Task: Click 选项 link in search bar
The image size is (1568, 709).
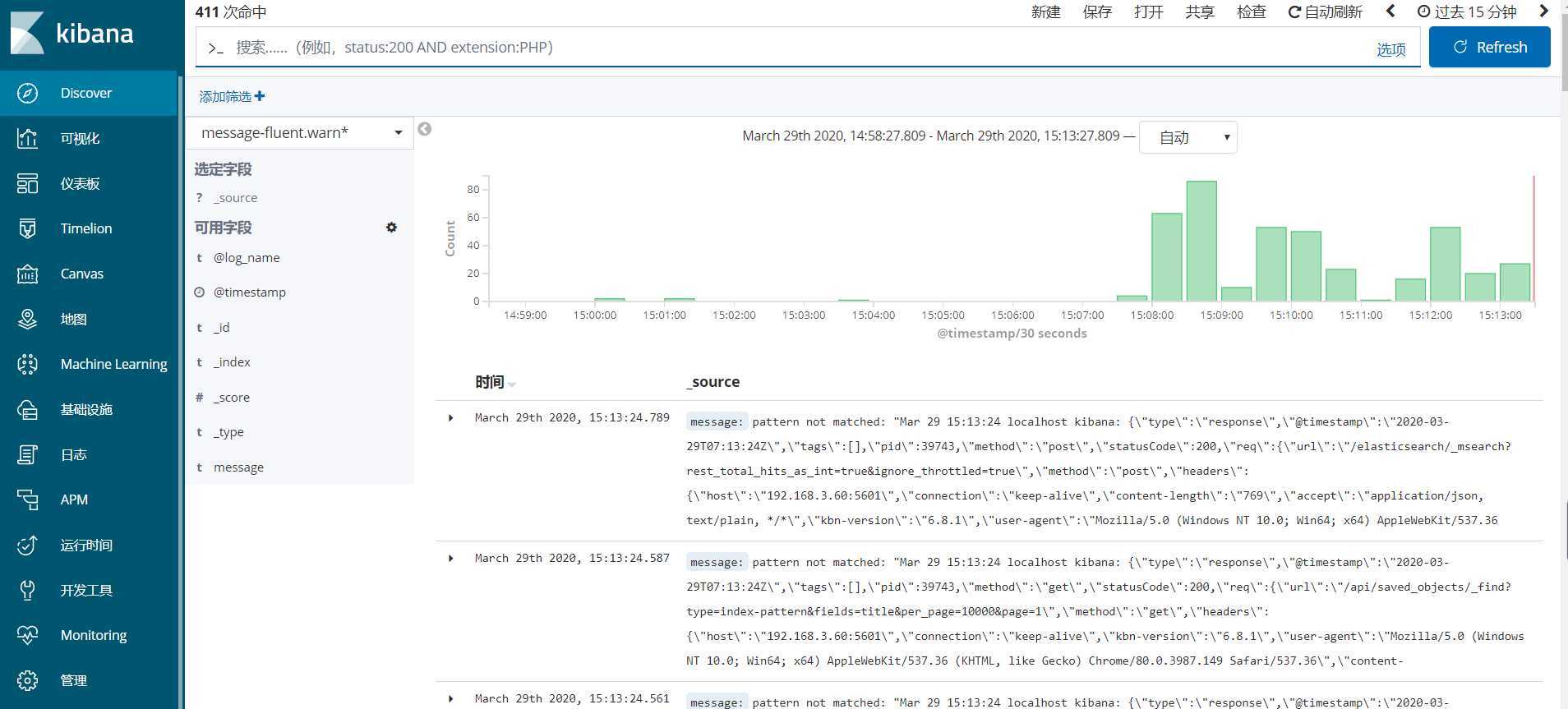Action: (x=1390, y=49)
